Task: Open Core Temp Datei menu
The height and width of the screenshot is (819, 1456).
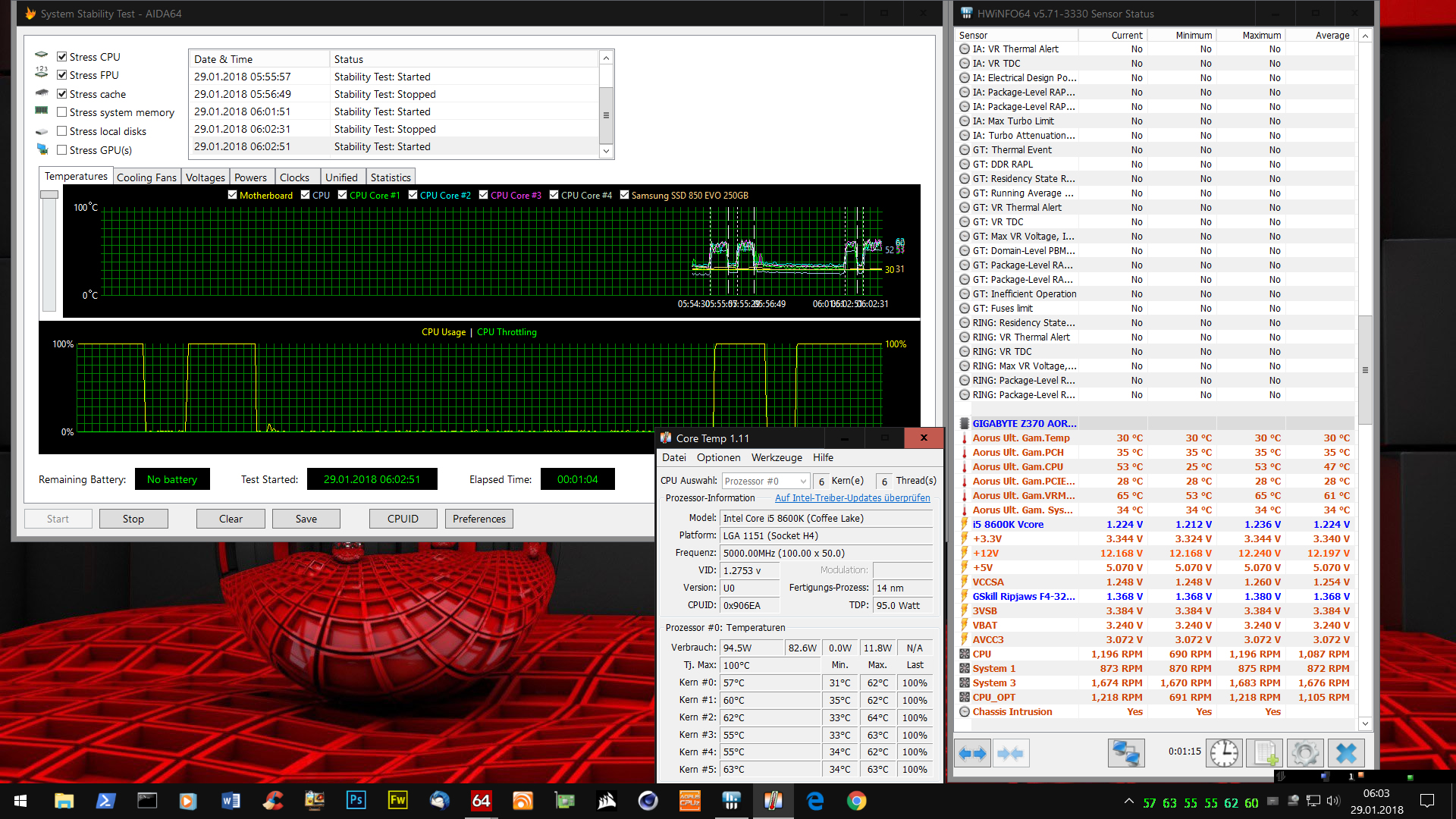Action: tap(674, 458)
